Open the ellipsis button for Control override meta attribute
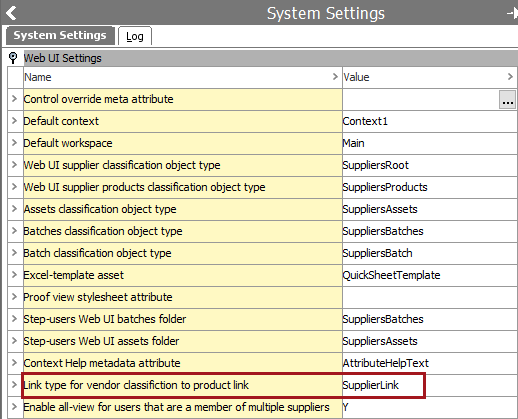 click(x=507, y=99)
